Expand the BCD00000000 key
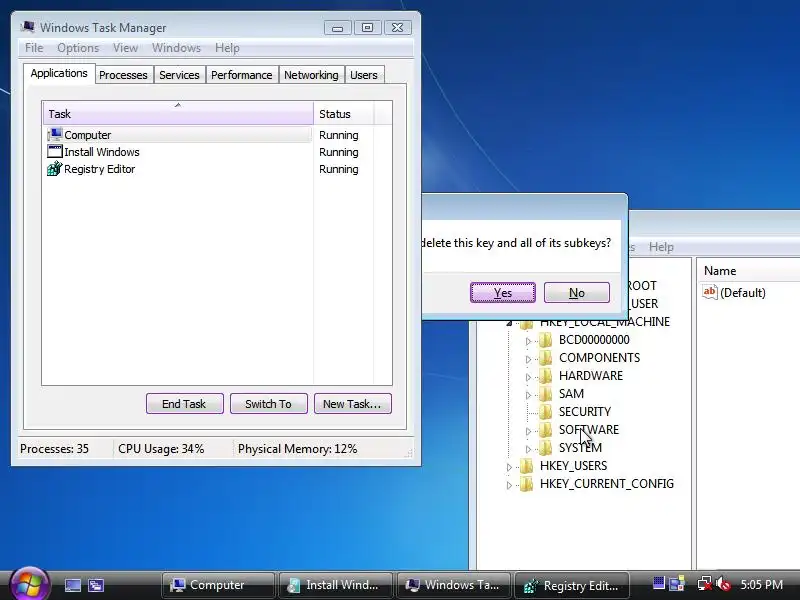This screenshot has width=800, height=600. pyautogui.click(x=528, y=341)
